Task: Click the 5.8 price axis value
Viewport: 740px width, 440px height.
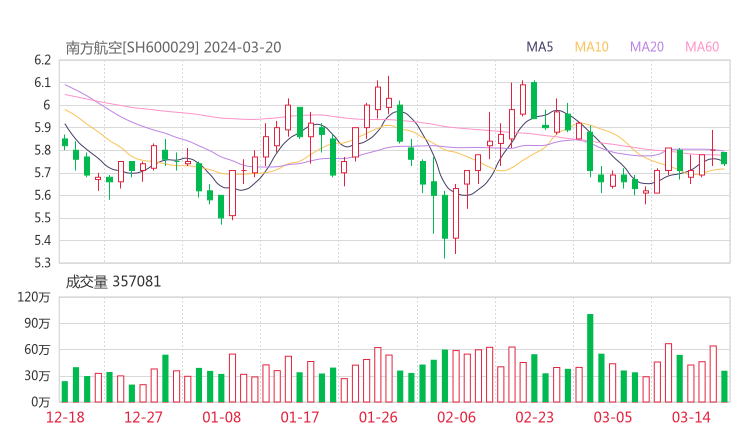Action: coord(42,150)
